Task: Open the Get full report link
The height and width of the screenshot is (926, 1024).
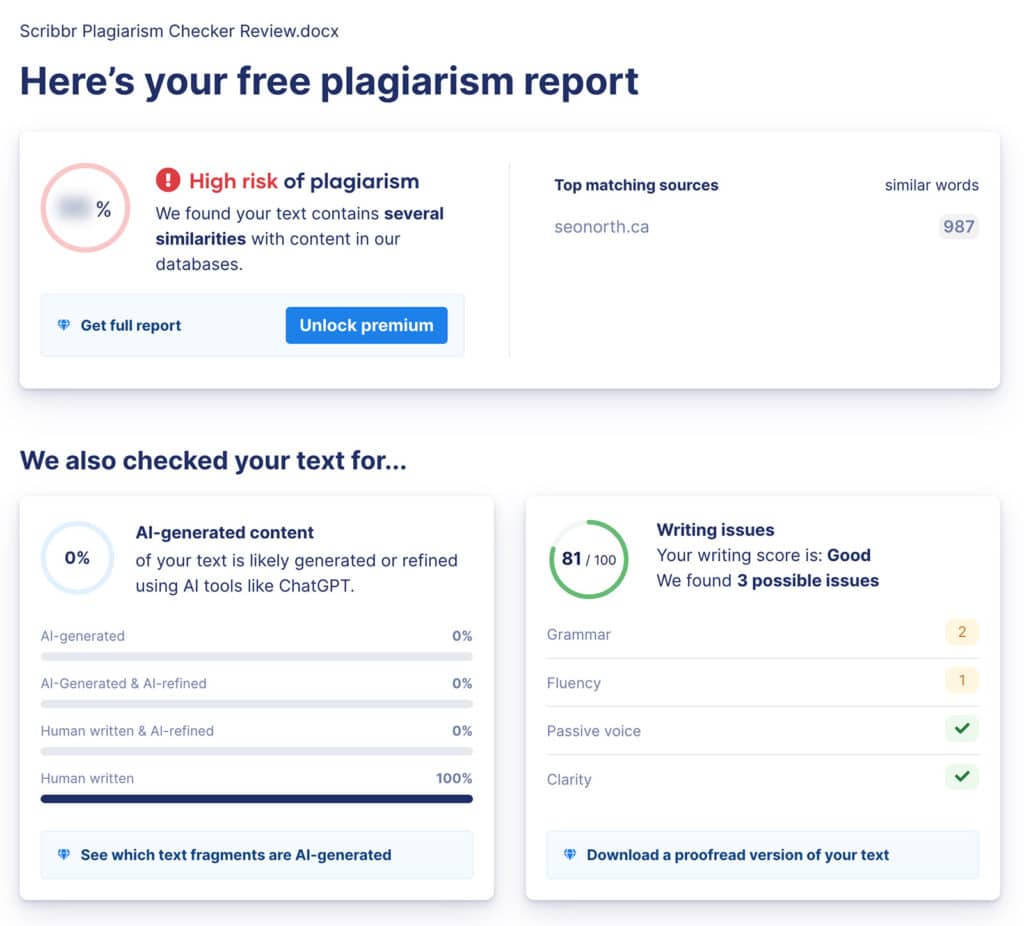Action: (131, 325)
